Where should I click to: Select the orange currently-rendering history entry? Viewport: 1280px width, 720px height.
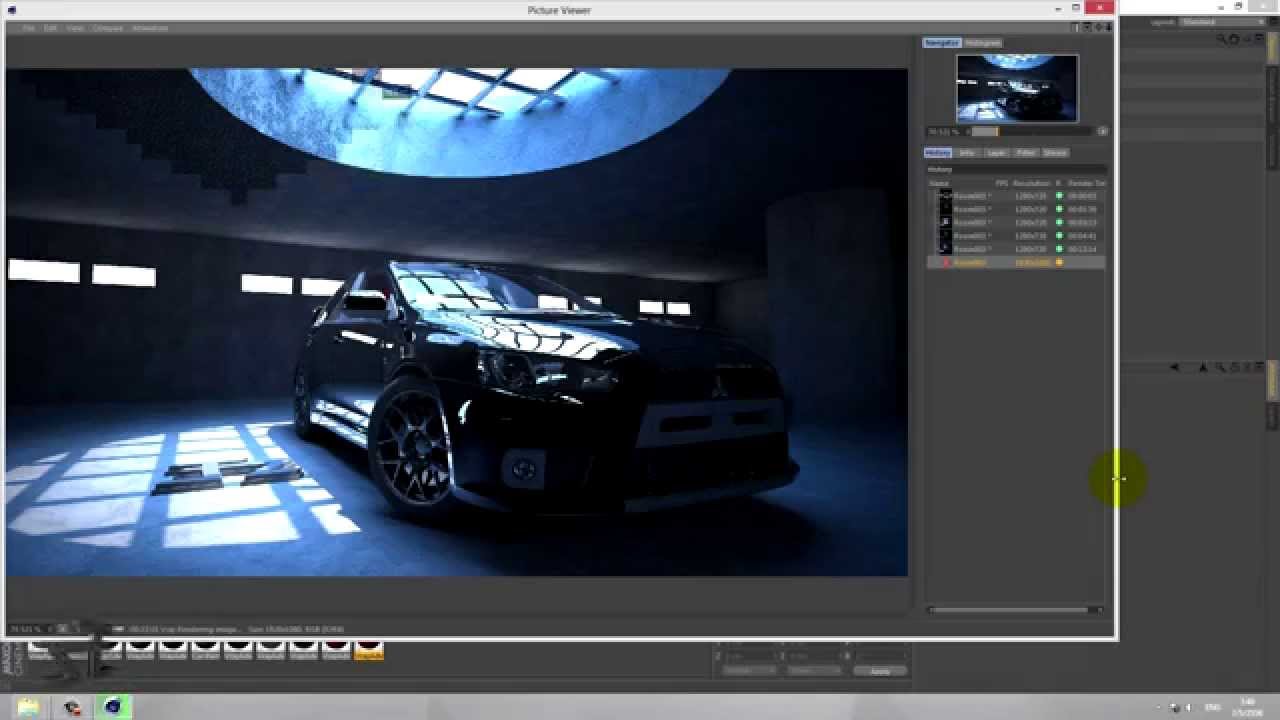point(1016,262)
